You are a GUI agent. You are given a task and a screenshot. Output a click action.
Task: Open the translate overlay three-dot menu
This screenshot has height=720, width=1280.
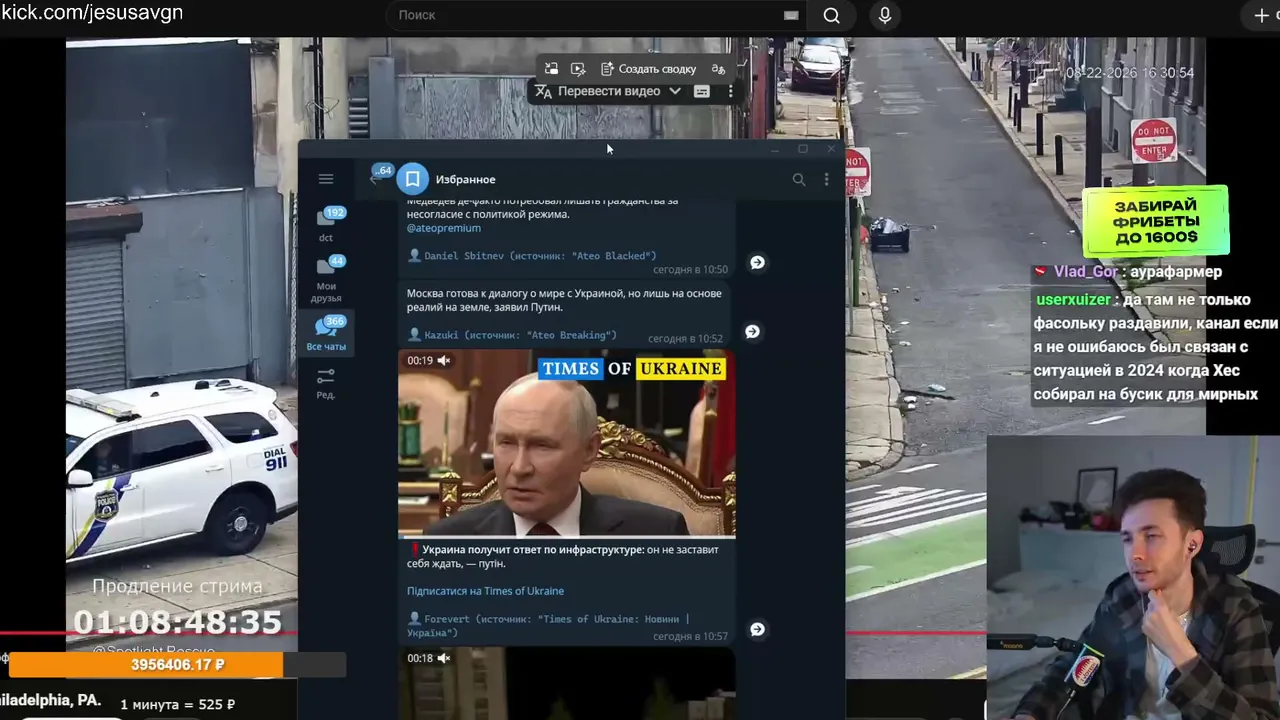pos(731,91)
